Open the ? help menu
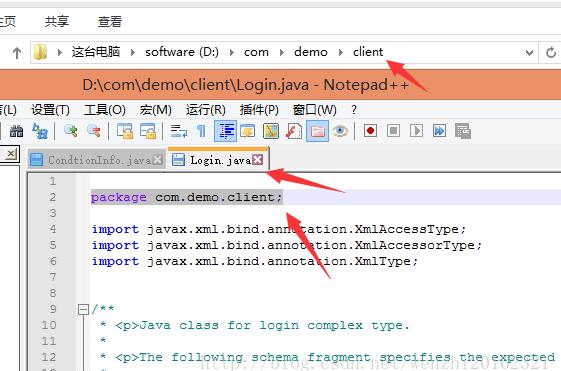The height and width of the screenshot is (371, 561). [354, 110]
